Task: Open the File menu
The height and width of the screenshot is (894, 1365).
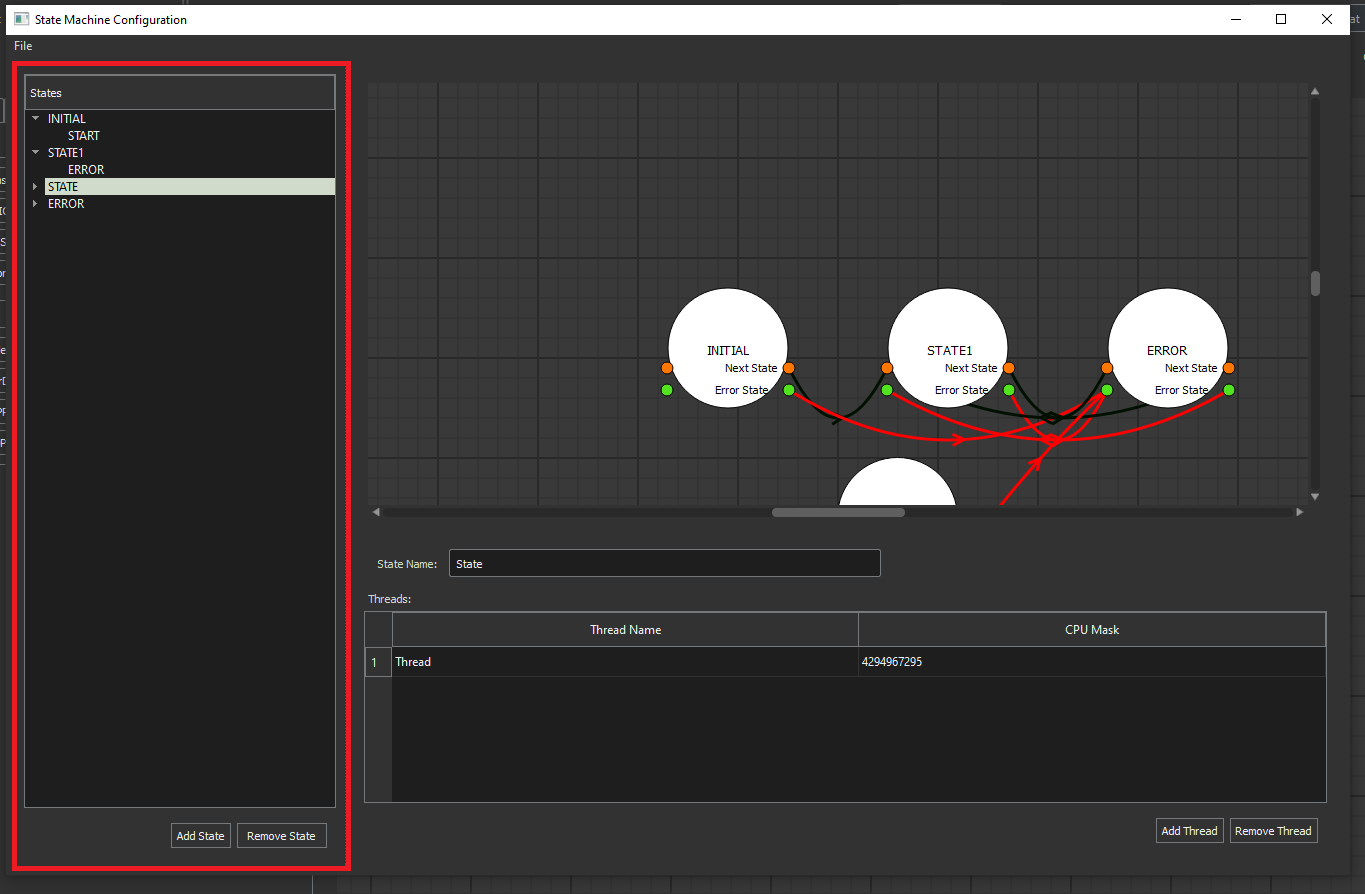Action: [23, 46]
